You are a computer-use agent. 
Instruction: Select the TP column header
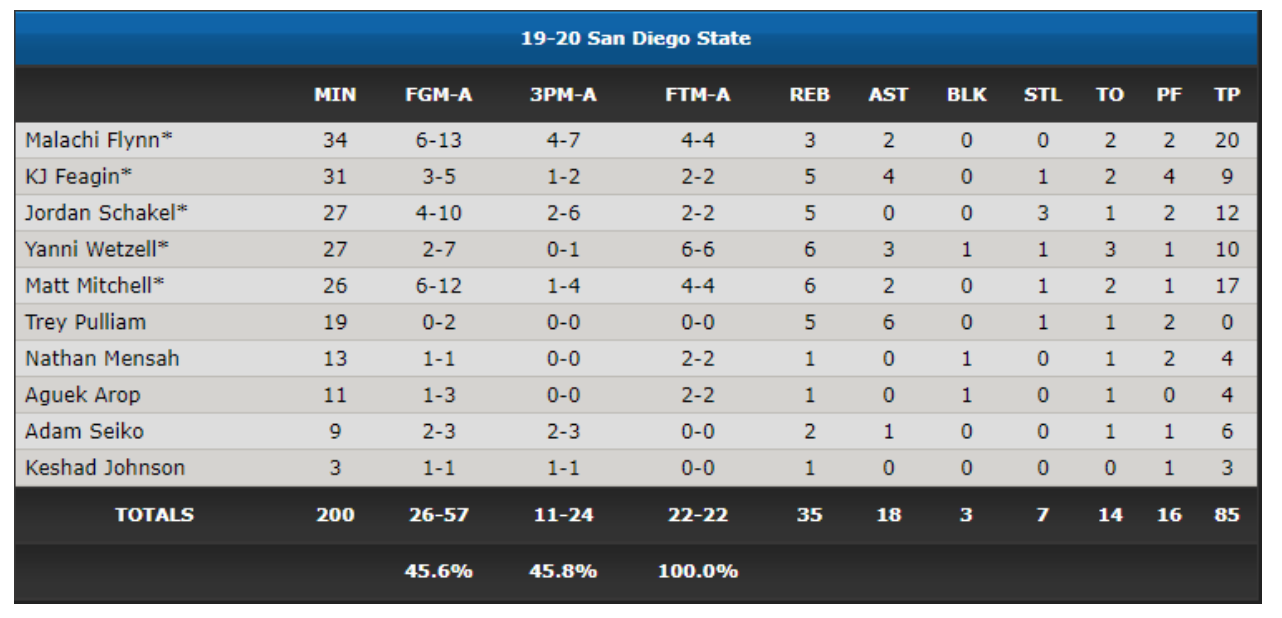click(1227, 95)
